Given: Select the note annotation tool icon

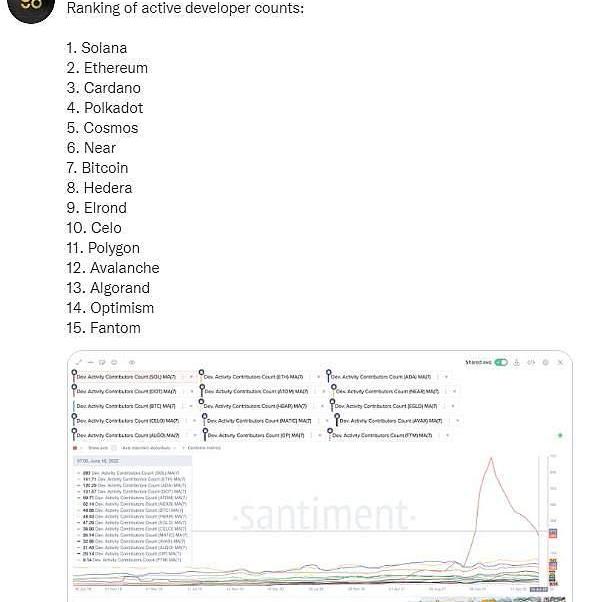Looking at the screenshot, I should click(x=102, y=362).
